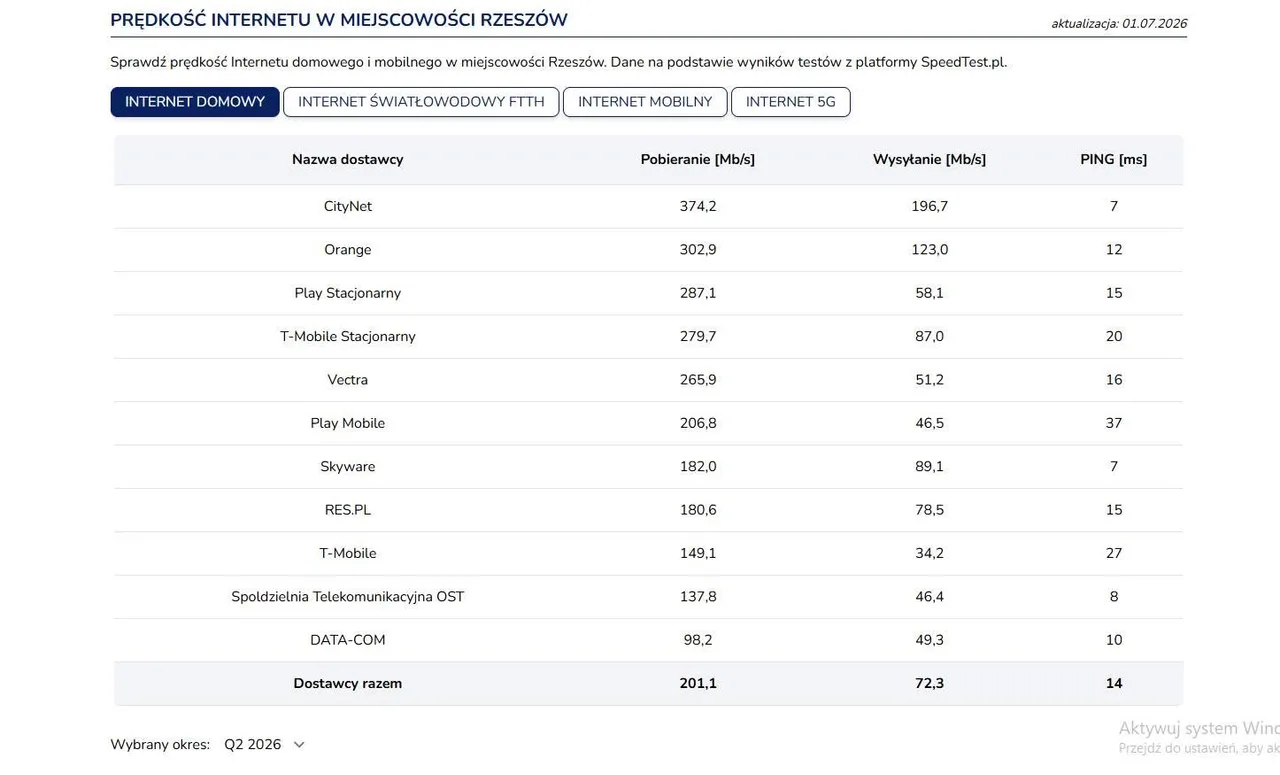Select the Vectra provider name

(348, 380)
